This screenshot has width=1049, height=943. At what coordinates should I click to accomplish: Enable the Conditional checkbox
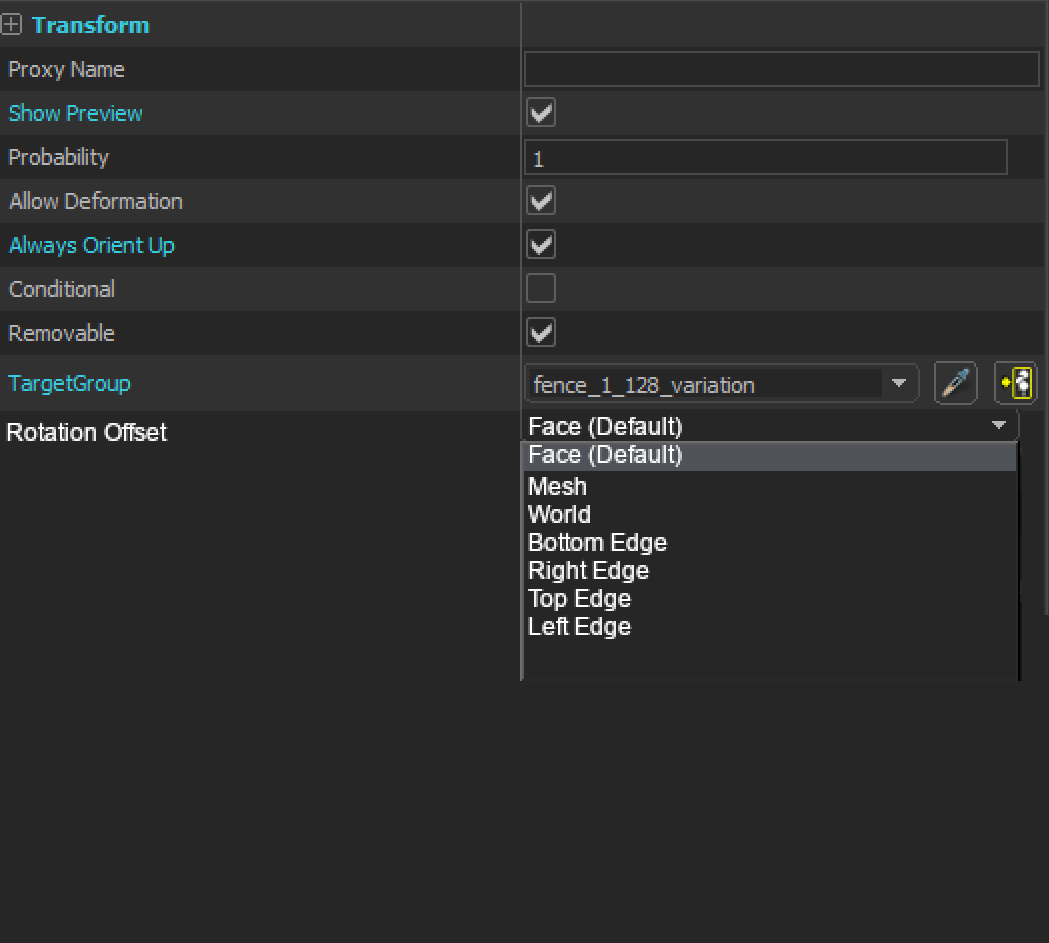tap(540, 288)
